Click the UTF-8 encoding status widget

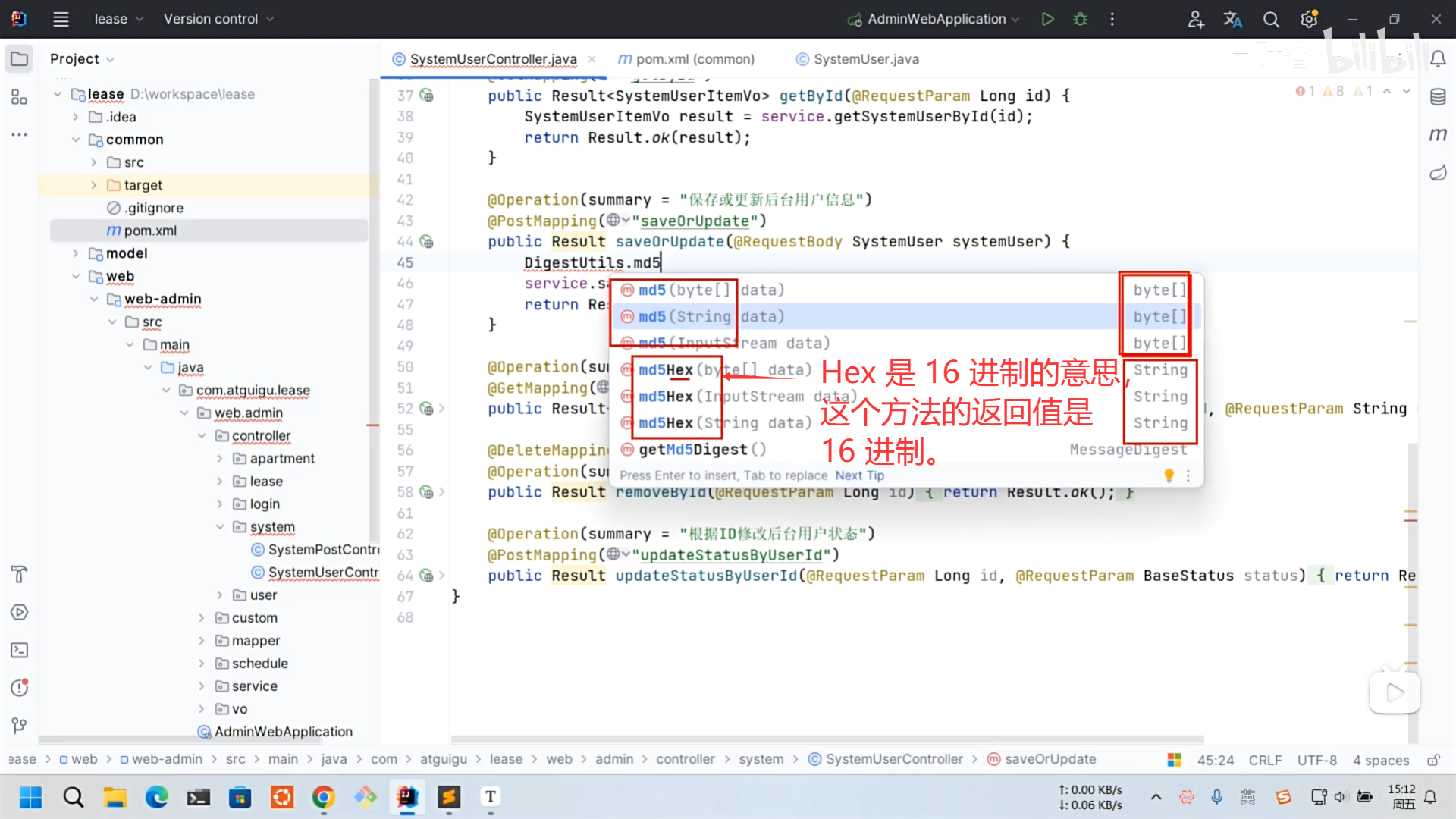click(1316, 760)
